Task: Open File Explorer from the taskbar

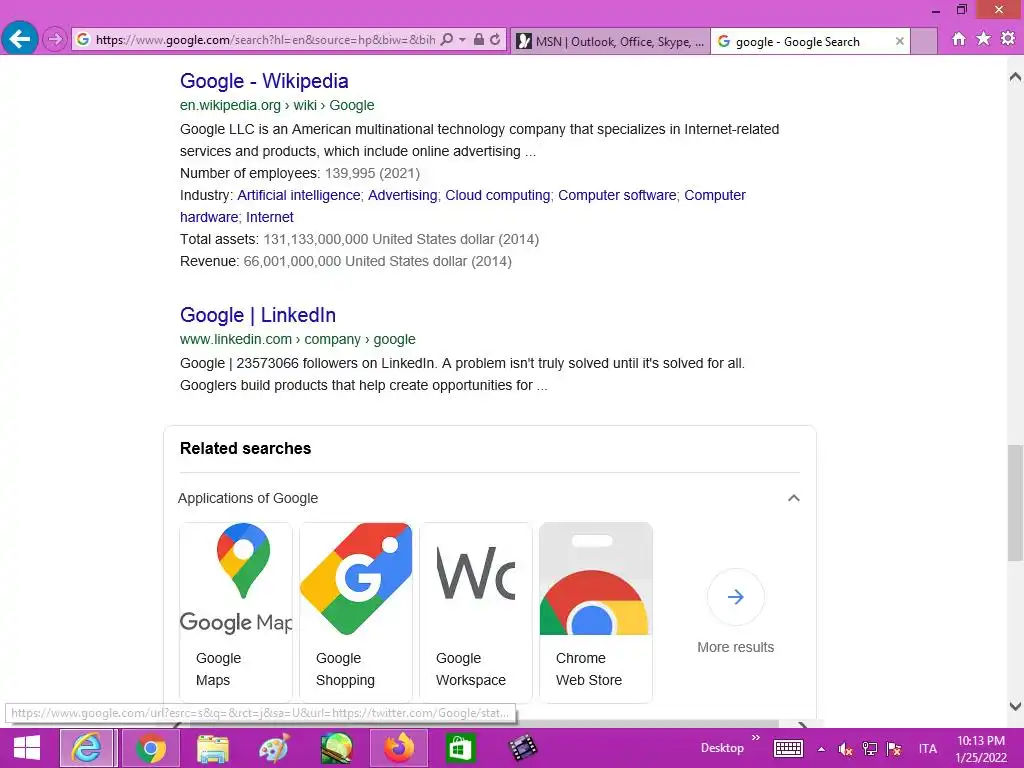Action: (213, 748)
